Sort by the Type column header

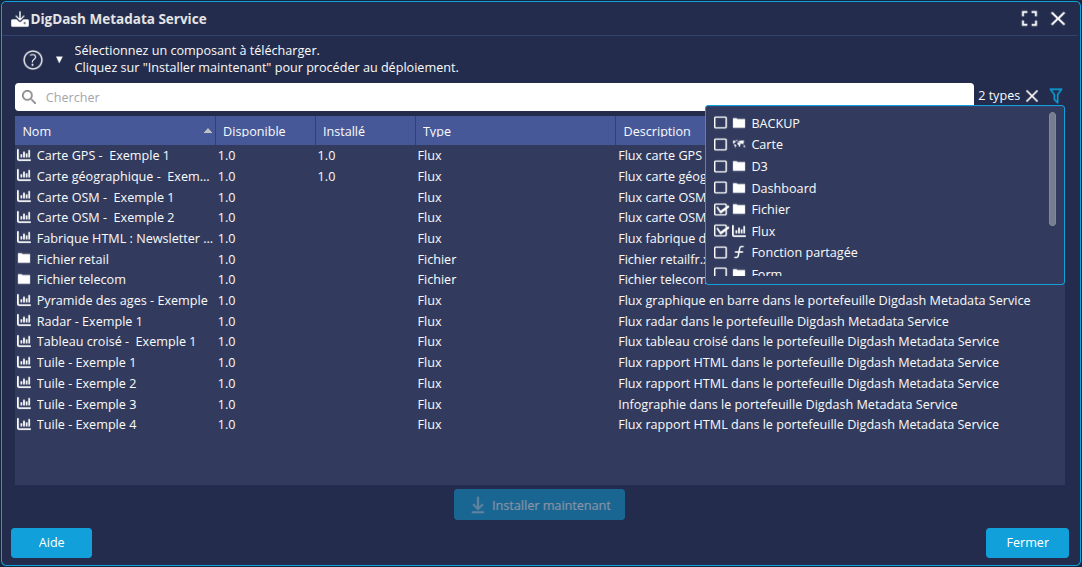tap(515, 131)
